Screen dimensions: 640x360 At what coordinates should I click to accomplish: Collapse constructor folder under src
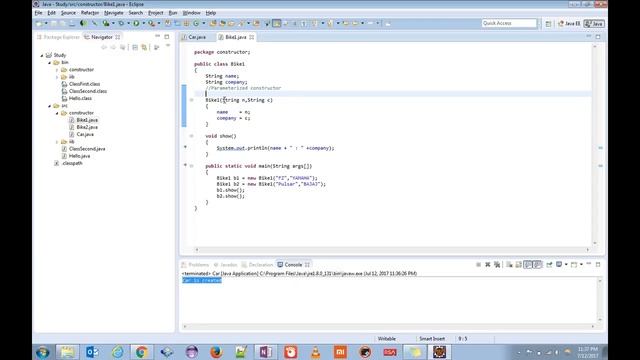pos(57,113)
